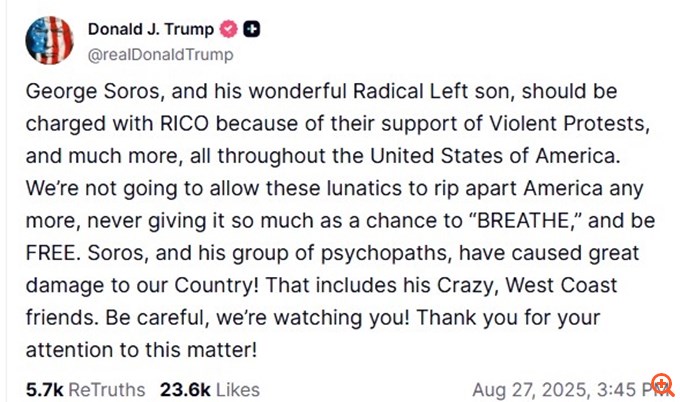The image size is (680, 402).
Task: Click the black plus badge icon
Action: coord(252,29)
